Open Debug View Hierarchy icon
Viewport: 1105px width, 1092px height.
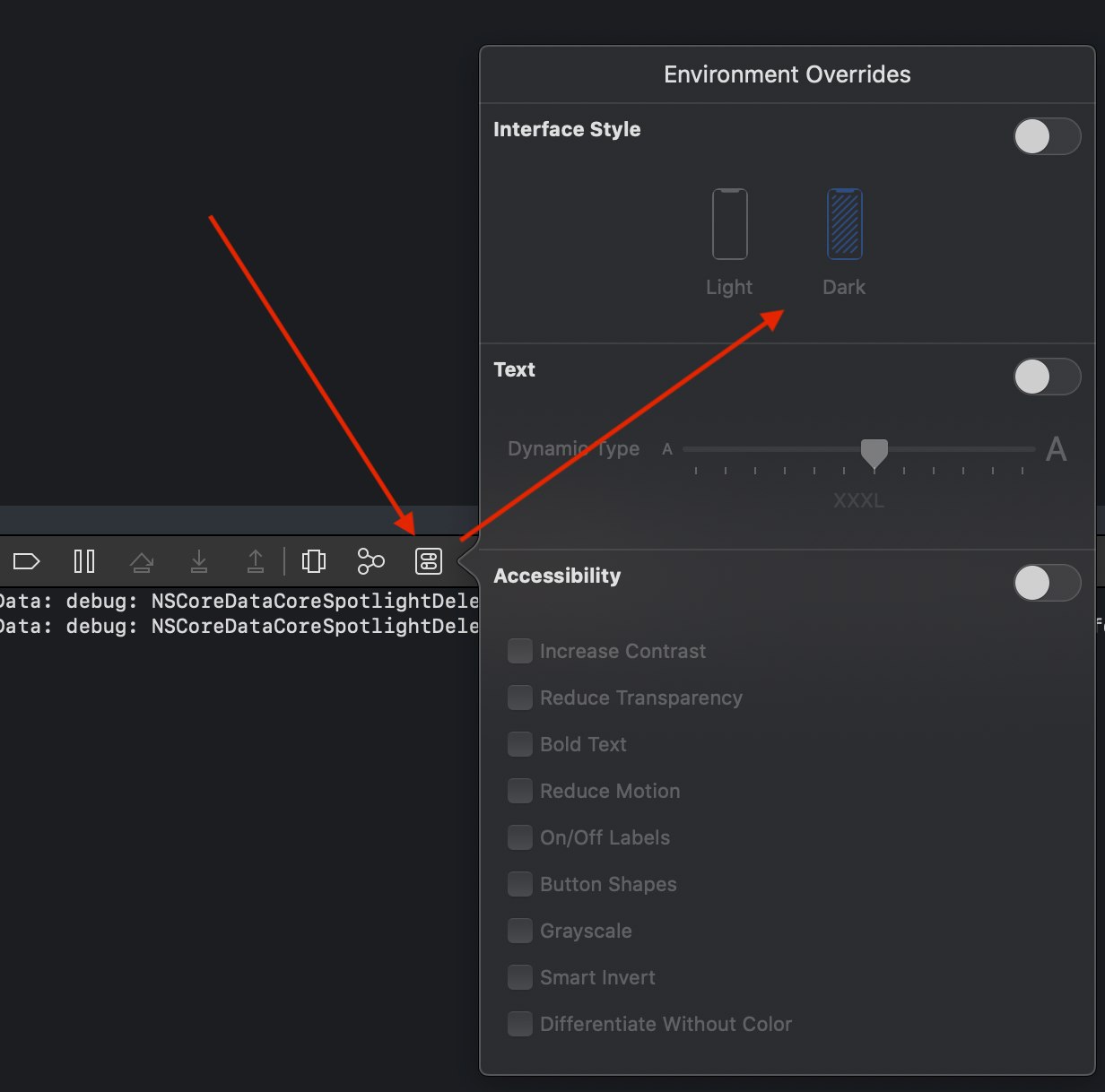tap(314, 562)
